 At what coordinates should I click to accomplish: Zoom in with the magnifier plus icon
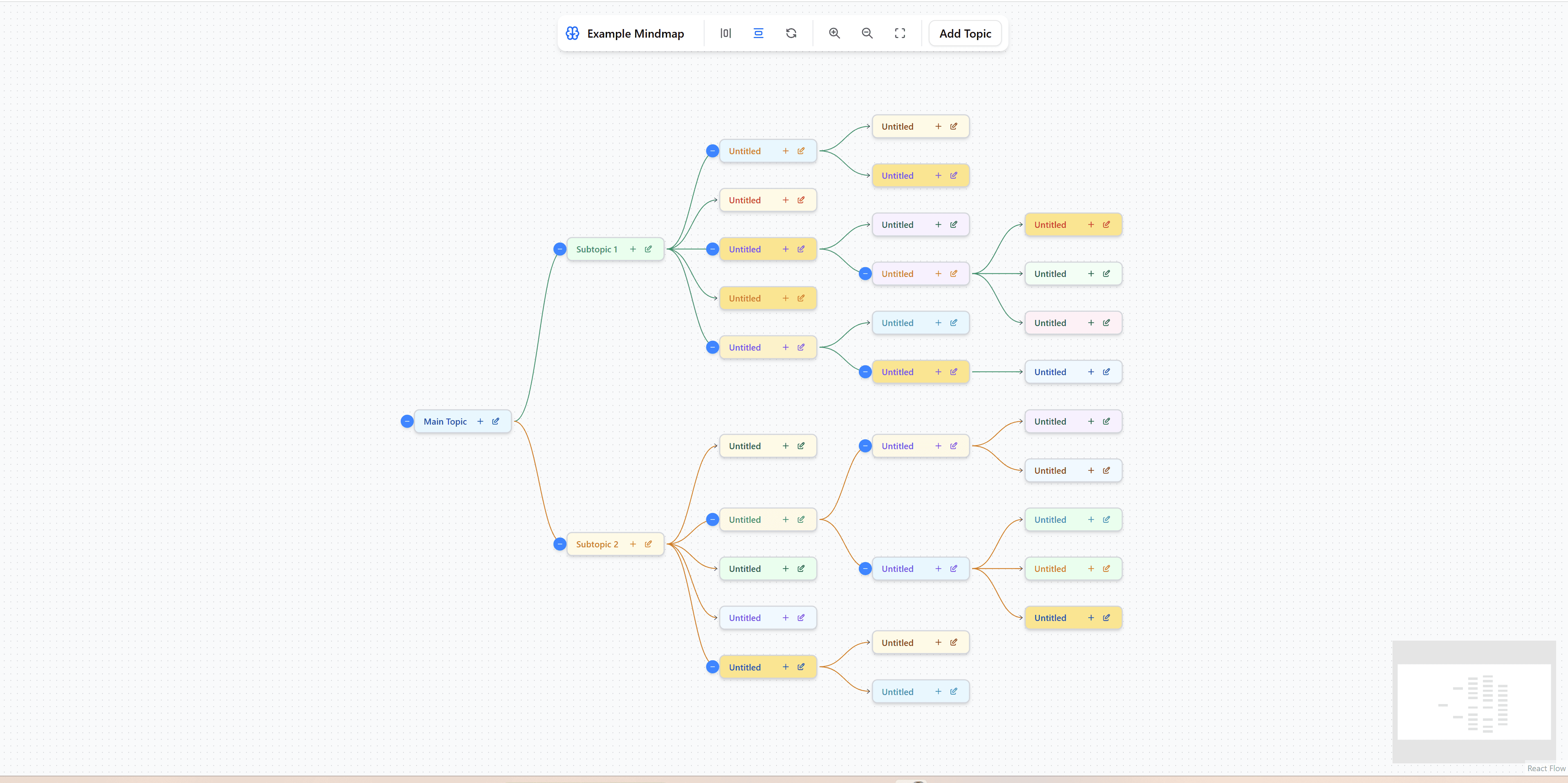[834, 34]
